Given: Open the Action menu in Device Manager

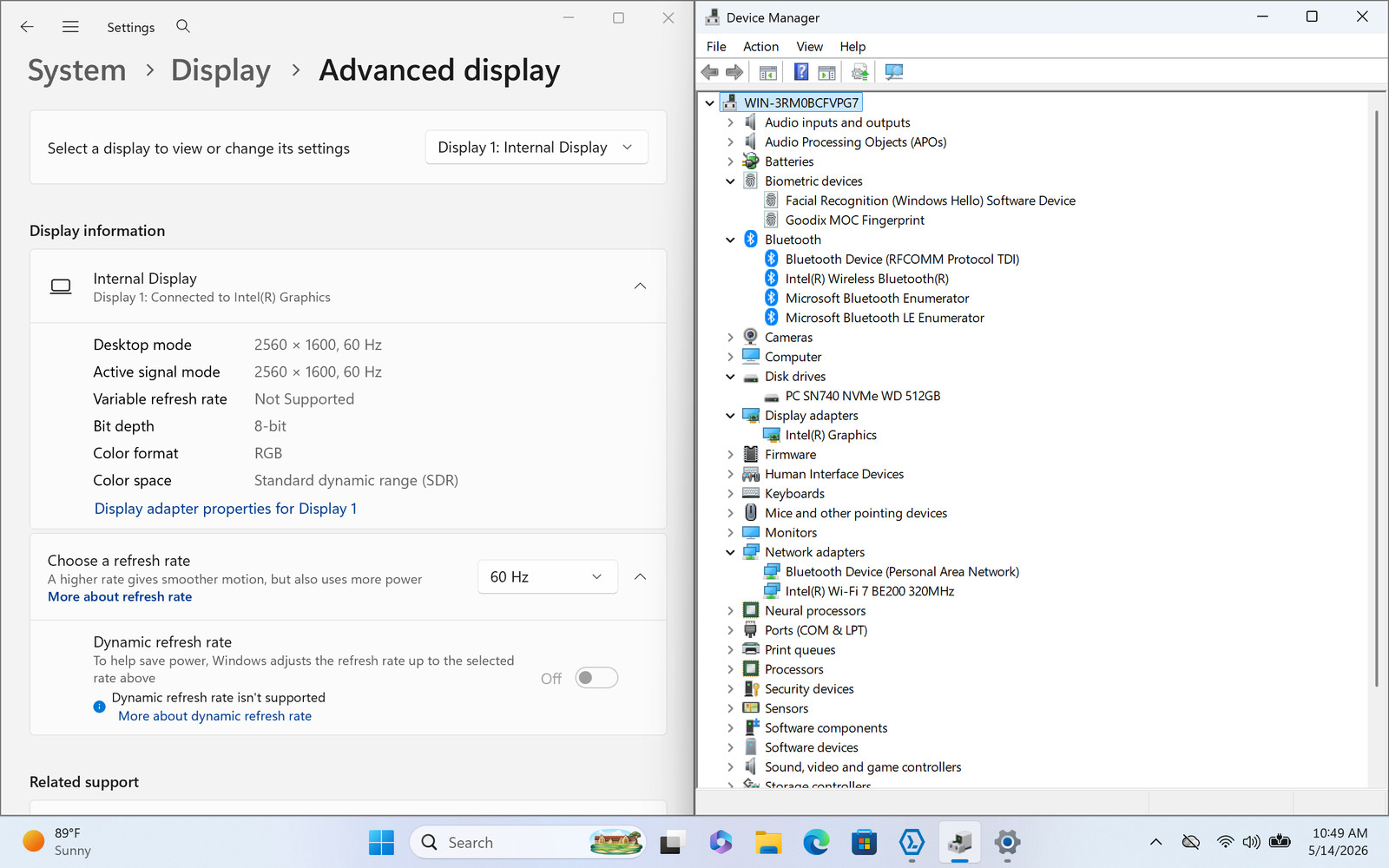Looking at the screenshot, I should click(760, 47).
